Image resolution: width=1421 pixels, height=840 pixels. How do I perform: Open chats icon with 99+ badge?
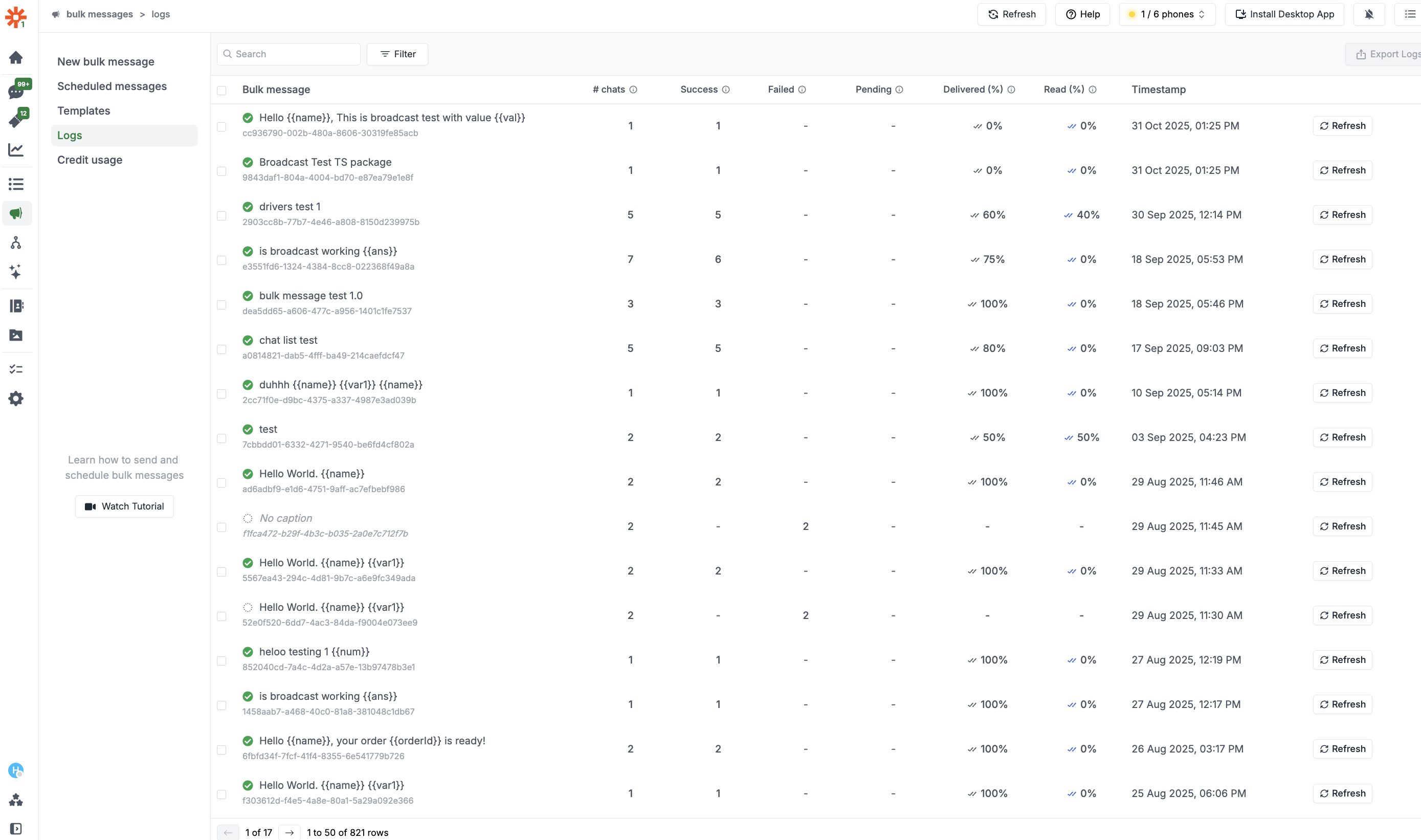pyautogui.click(x=16, y=91)
